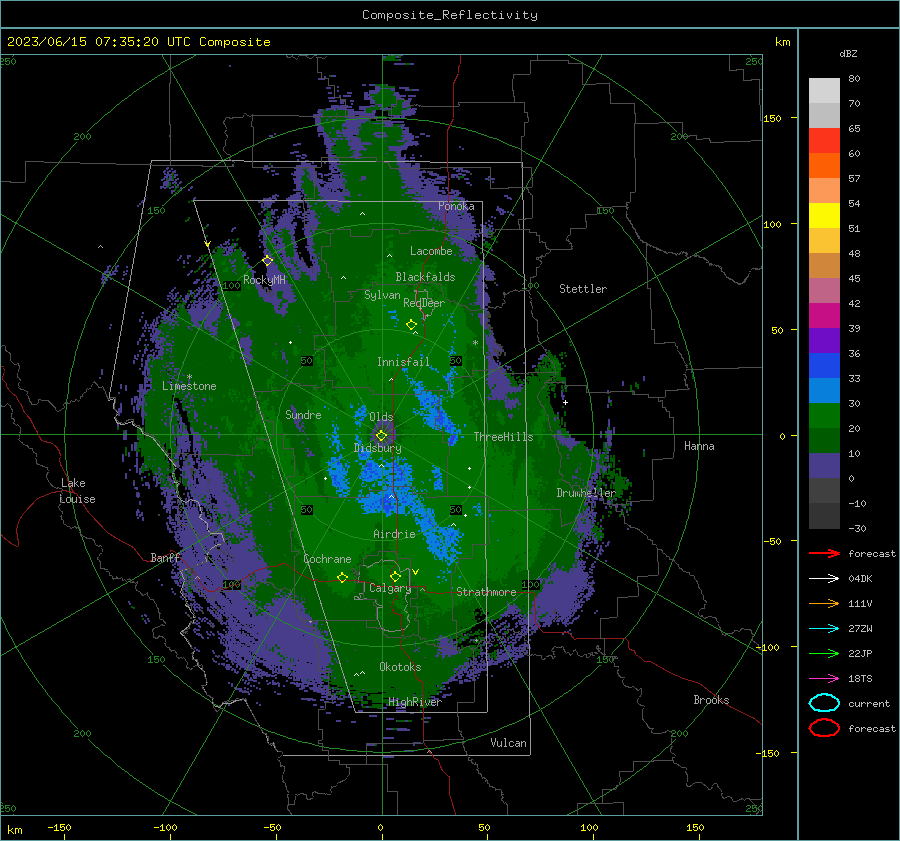Click the Okotoks label
Image resolution: width=900 pixels, height=841 pixels.
click(400, 667)
